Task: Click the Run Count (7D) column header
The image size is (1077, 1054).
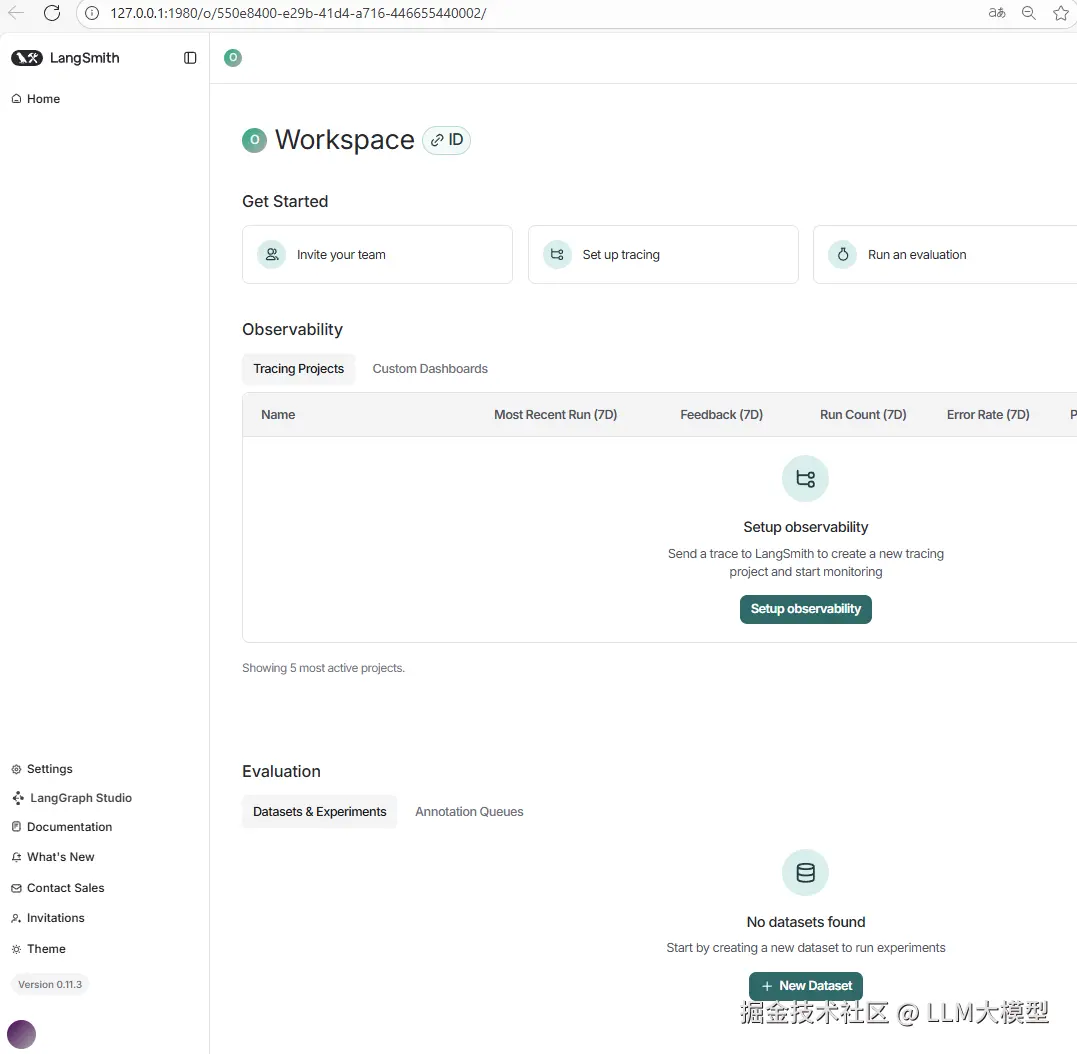Action: point(863,415)
